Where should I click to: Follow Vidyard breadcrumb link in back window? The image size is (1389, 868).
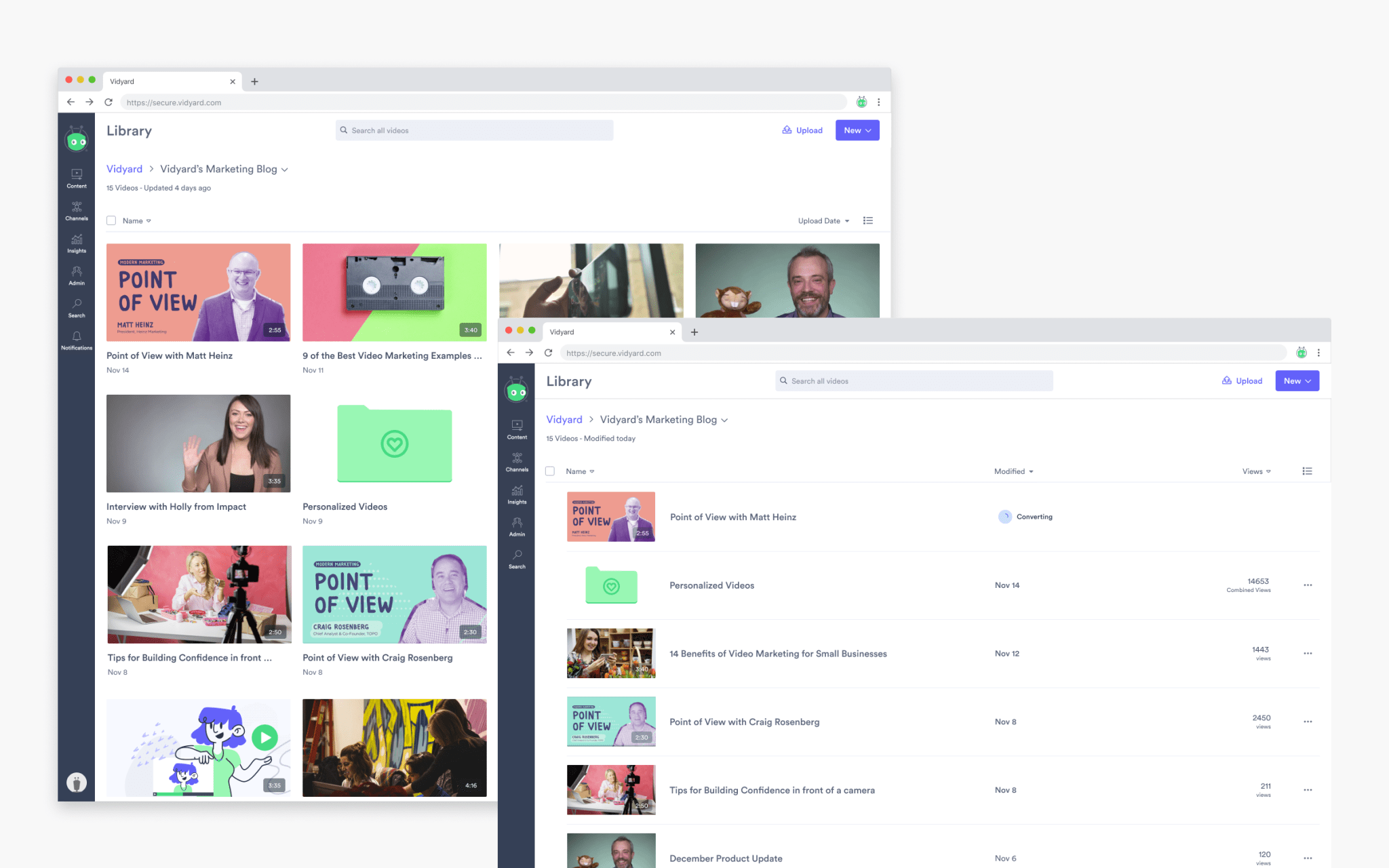click(124, 169)
